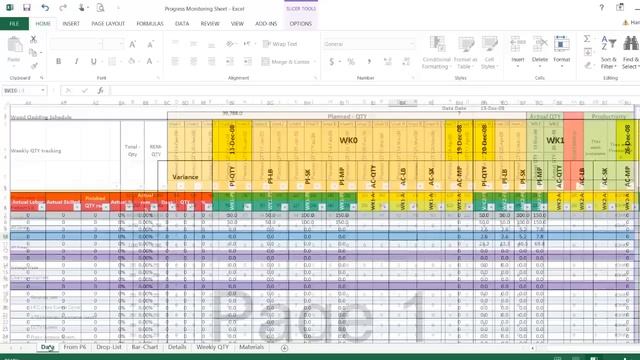
Task: Open the FILE backstage tab
Action: pos(14,24)
